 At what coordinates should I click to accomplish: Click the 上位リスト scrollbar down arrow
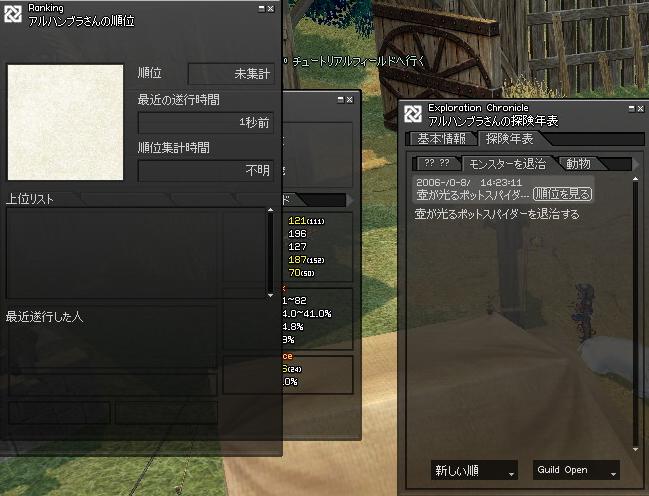[270, 295]
